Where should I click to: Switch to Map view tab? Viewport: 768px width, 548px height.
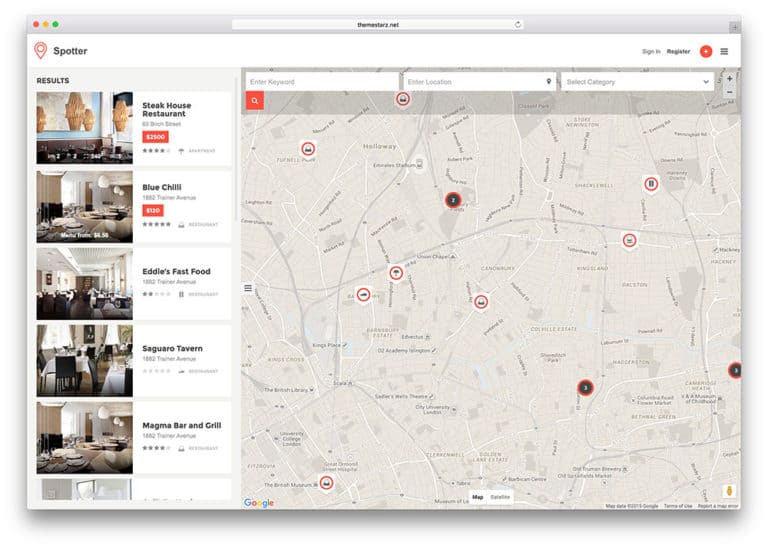(x=478, y=497)
